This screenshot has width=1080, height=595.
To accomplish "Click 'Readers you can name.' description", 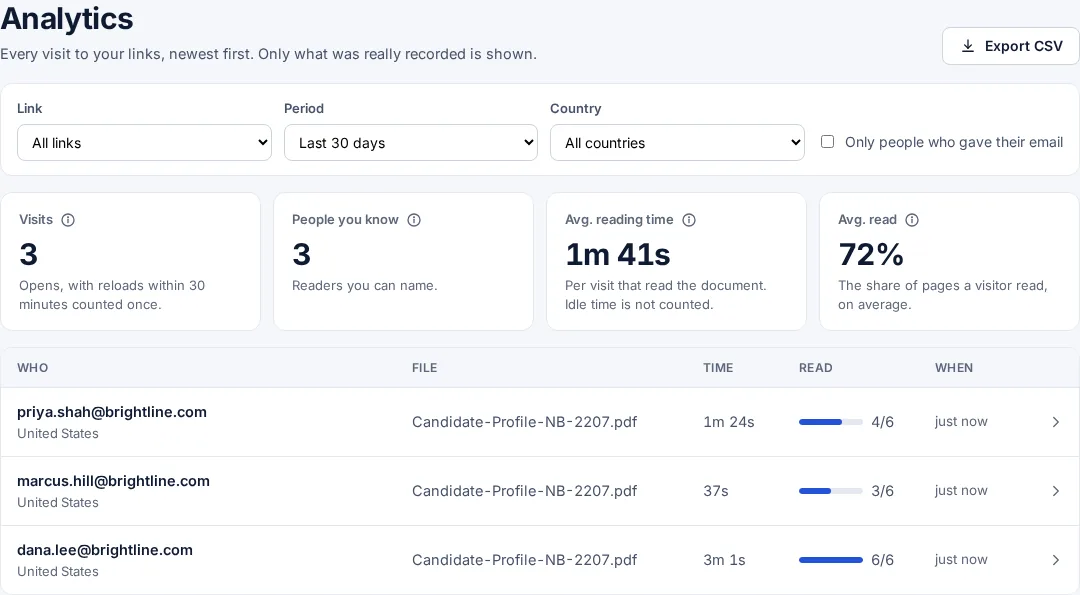I will click(x=364, y=285).
